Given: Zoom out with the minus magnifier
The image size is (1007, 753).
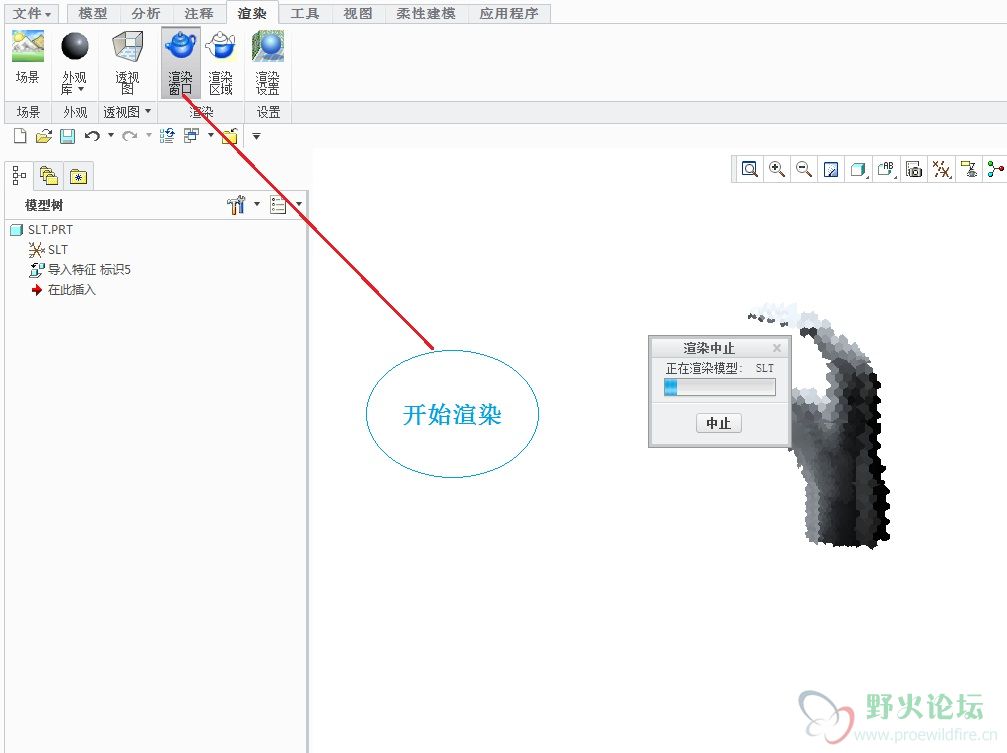Looking at the screenshot, I should coord(803,169).
